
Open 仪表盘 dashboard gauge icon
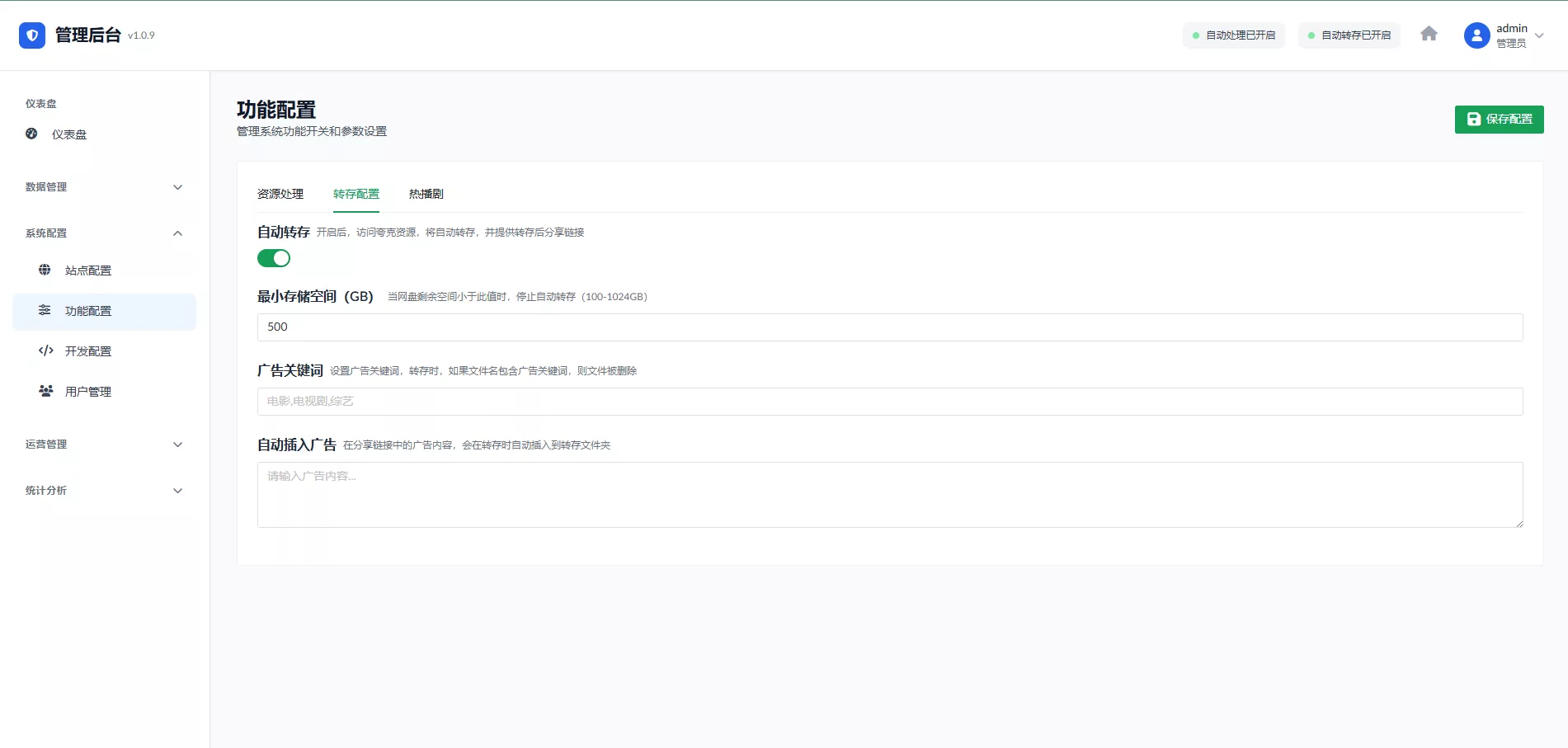(x=31, y=134)
